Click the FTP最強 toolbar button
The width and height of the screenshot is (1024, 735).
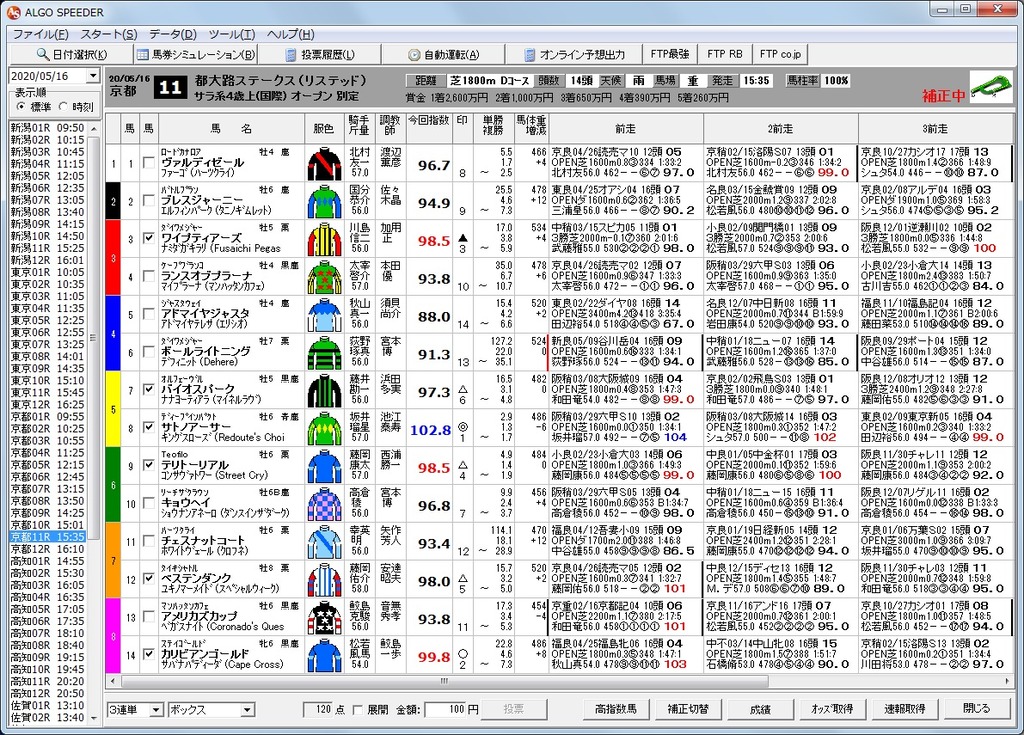click(x=670, y=54)
